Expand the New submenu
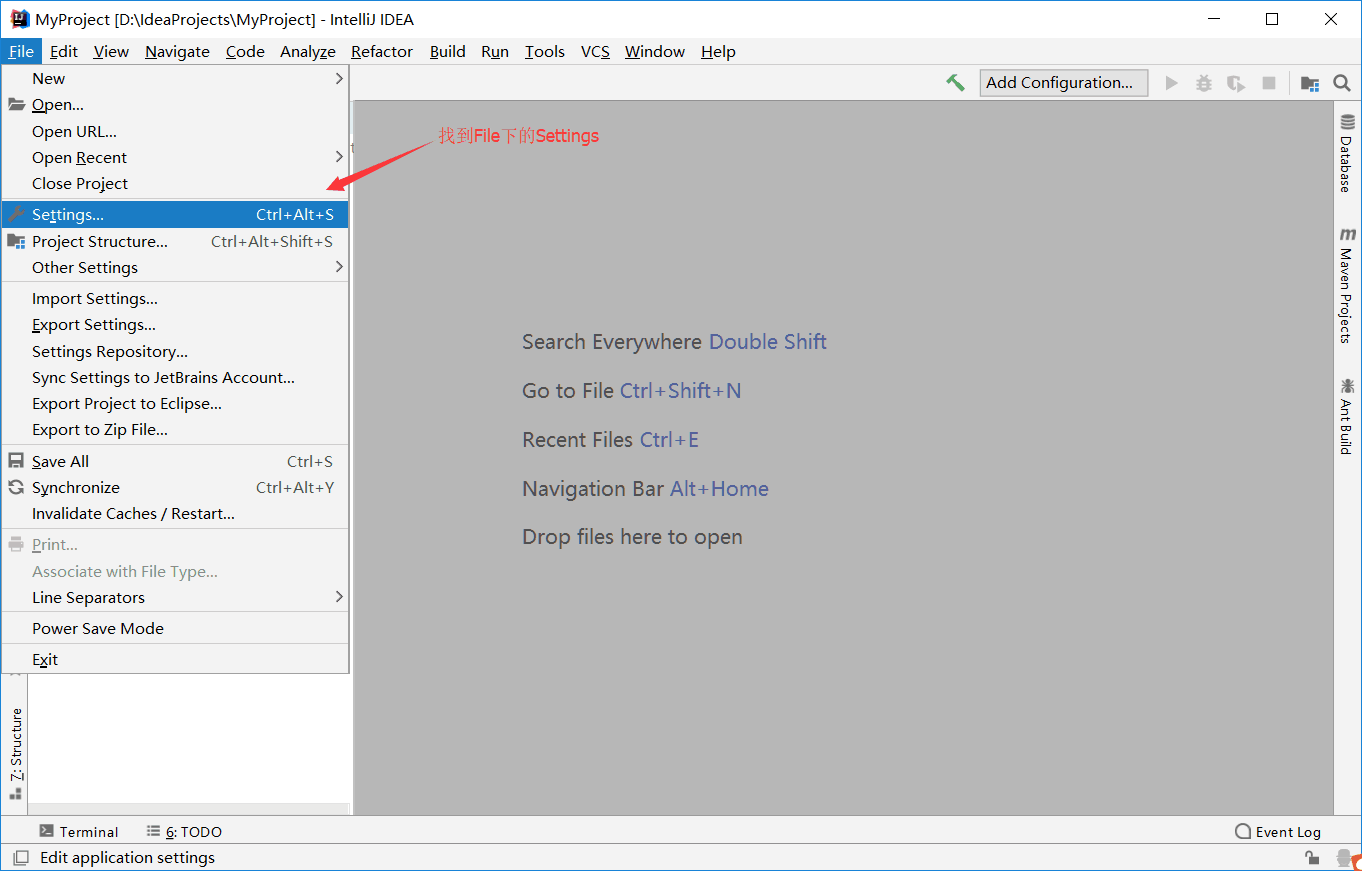1362x871 pixels. coord(175,79)
